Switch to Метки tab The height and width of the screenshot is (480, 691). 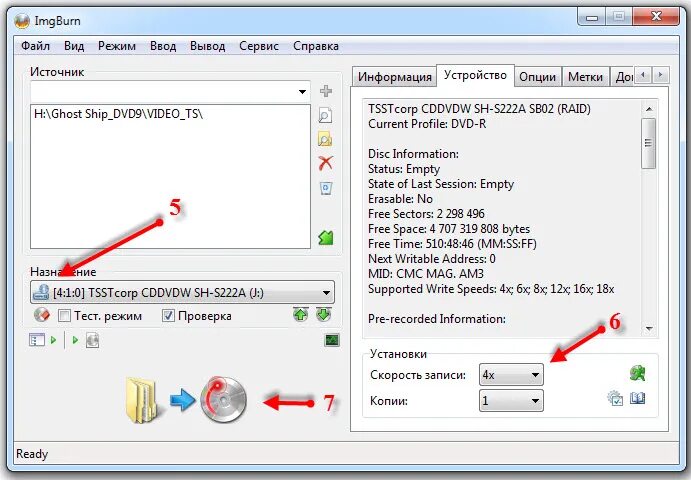click(585, 77)
